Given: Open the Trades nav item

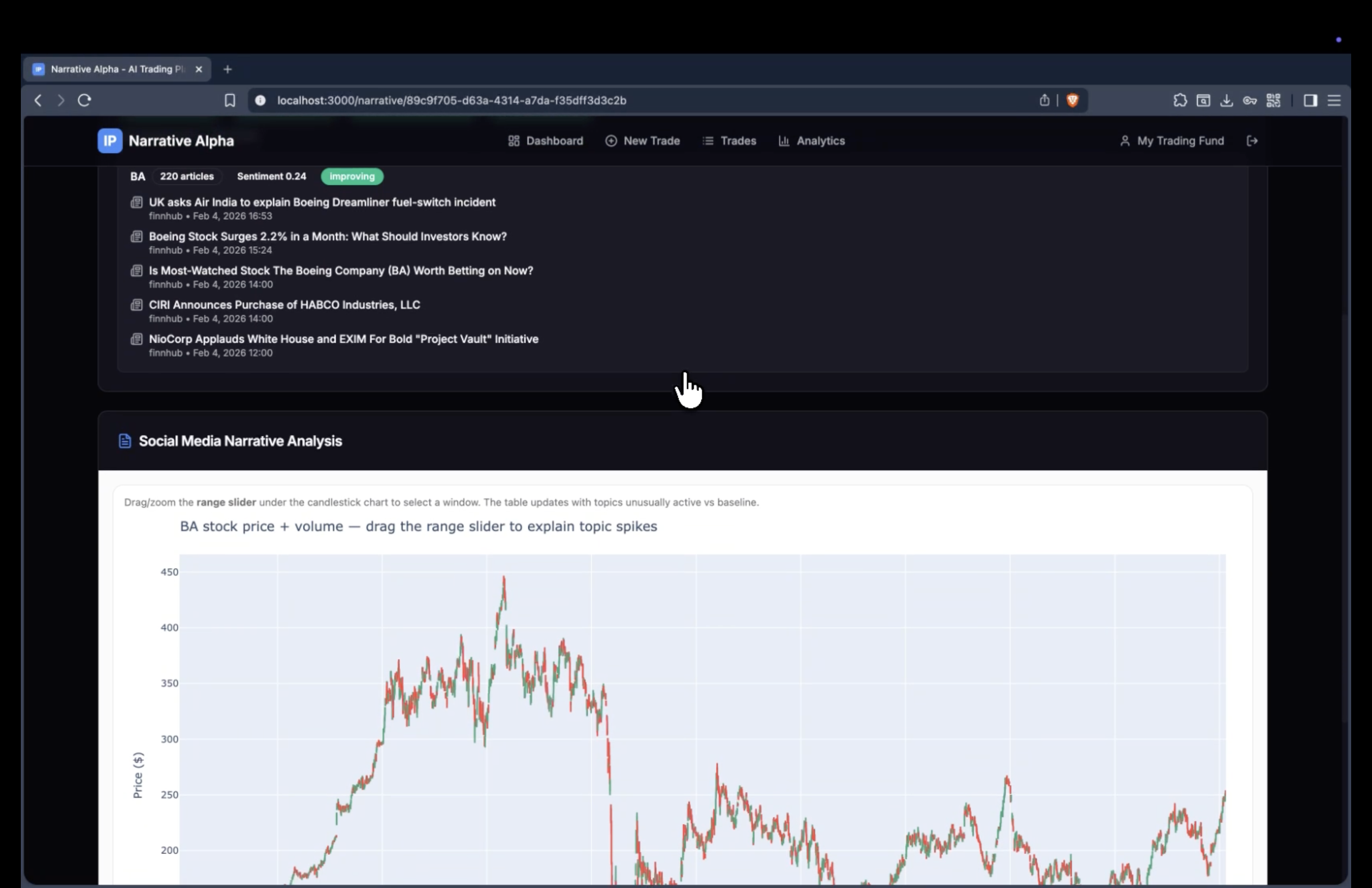Looking at the screenshot, I should (x=729, y=141).
